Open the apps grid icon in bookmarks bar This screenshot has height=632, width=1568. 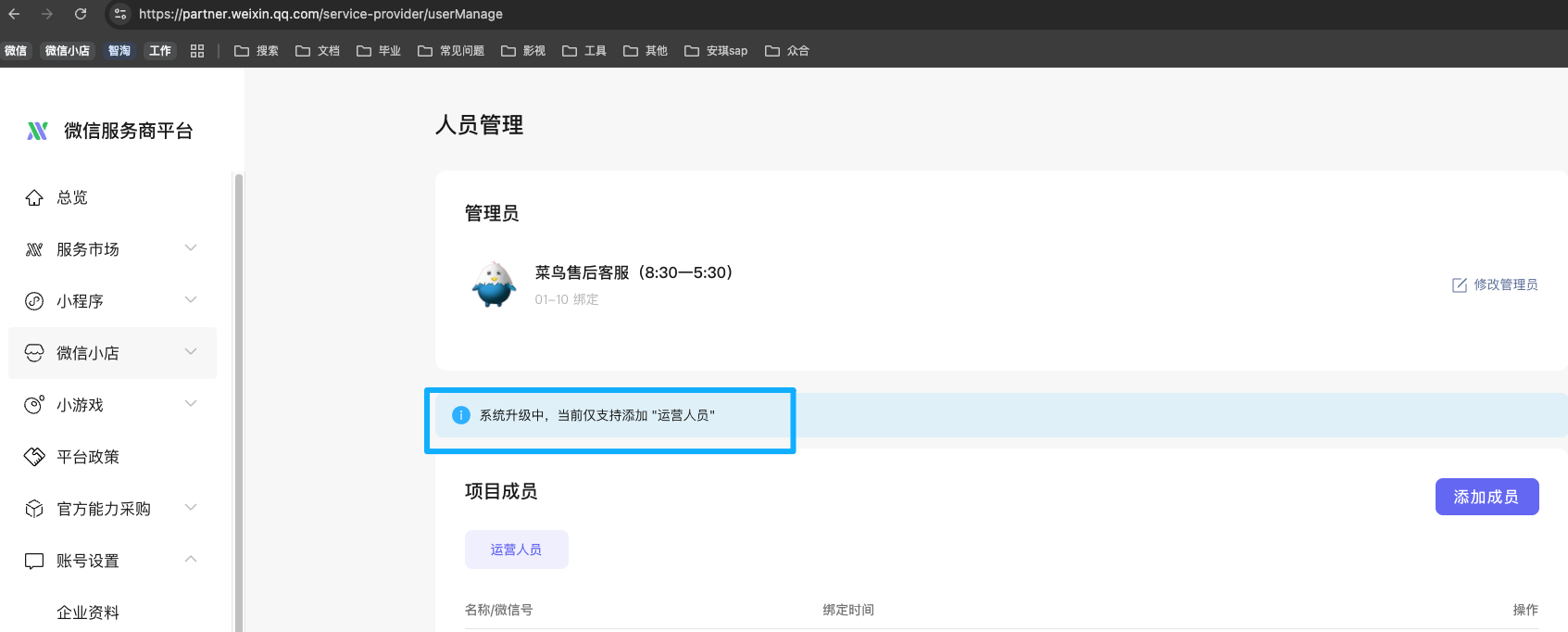pos(197,51)
